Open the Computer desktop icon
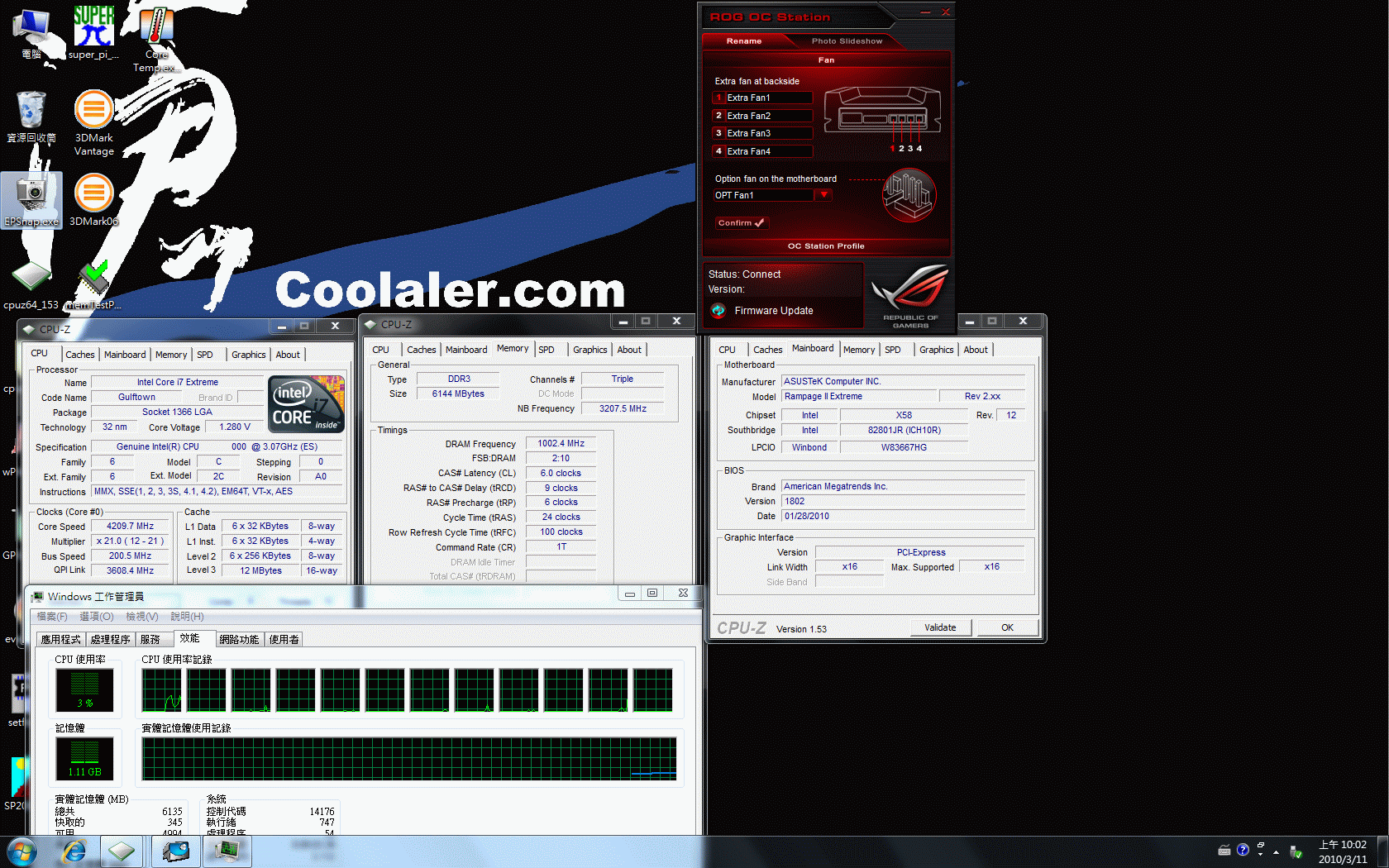This screenshot has width=1389, height=868. point(31,33)
